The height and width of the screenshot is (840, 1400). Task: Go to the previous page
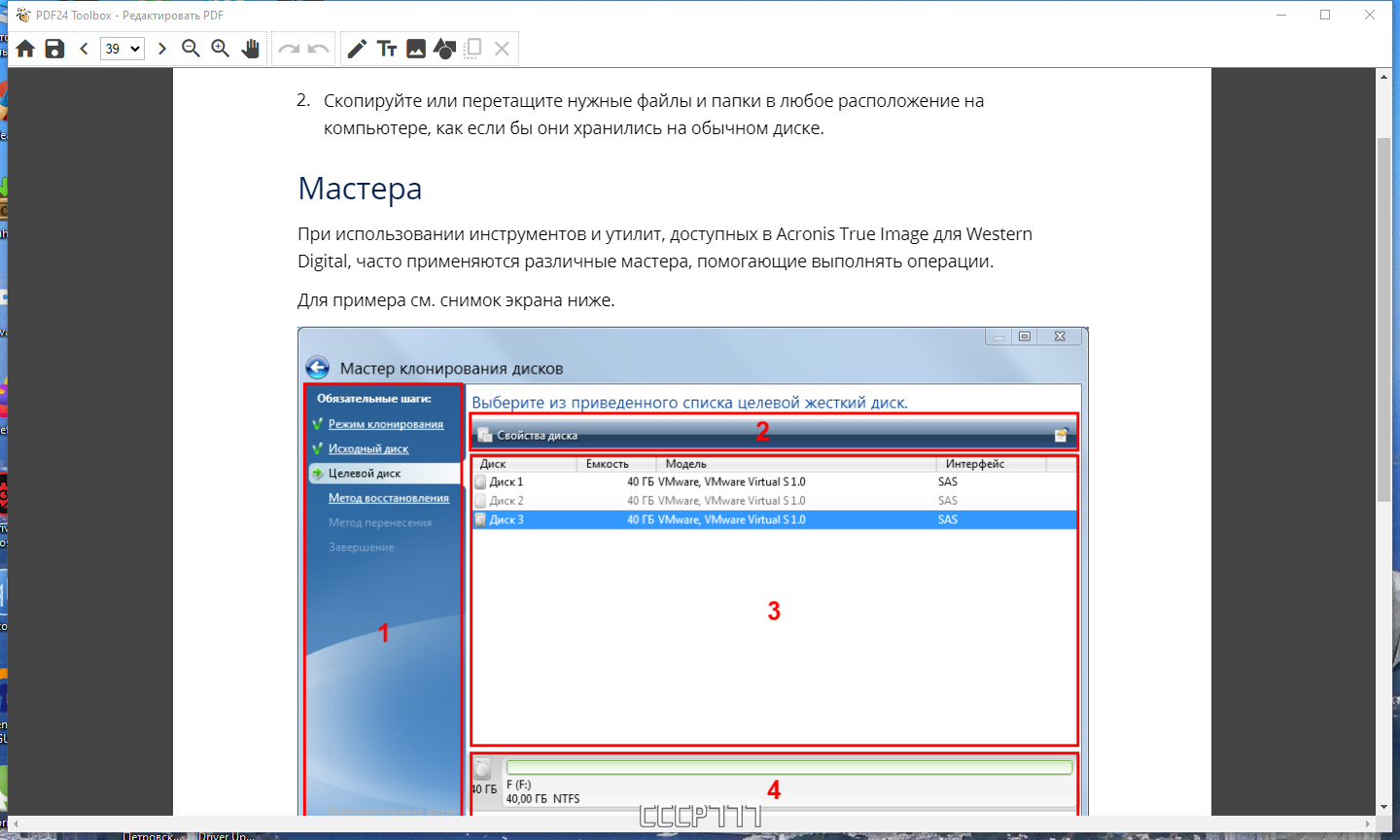click(x=84, y=48)
